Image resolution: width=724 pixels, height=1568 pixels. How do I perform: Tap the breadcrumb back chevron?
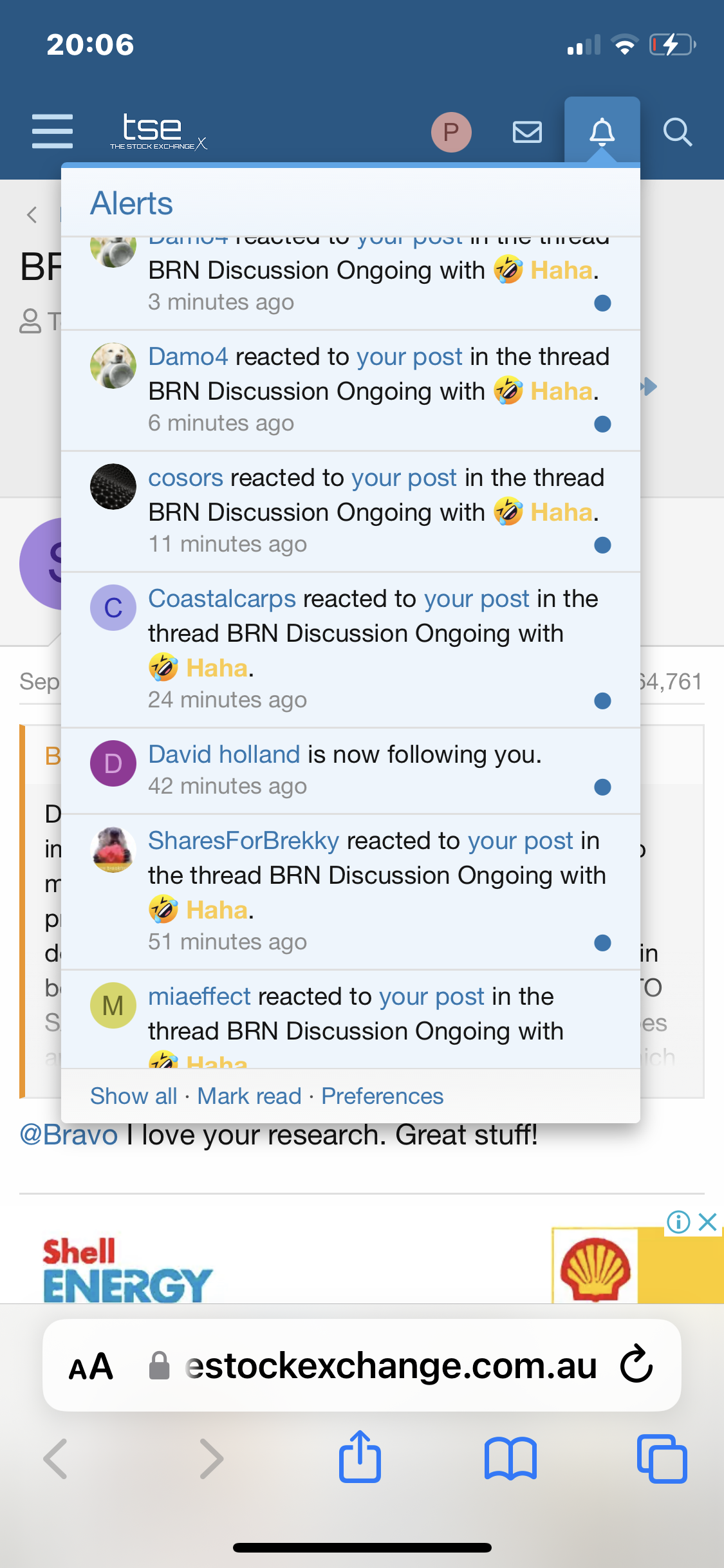coord(32,214)
